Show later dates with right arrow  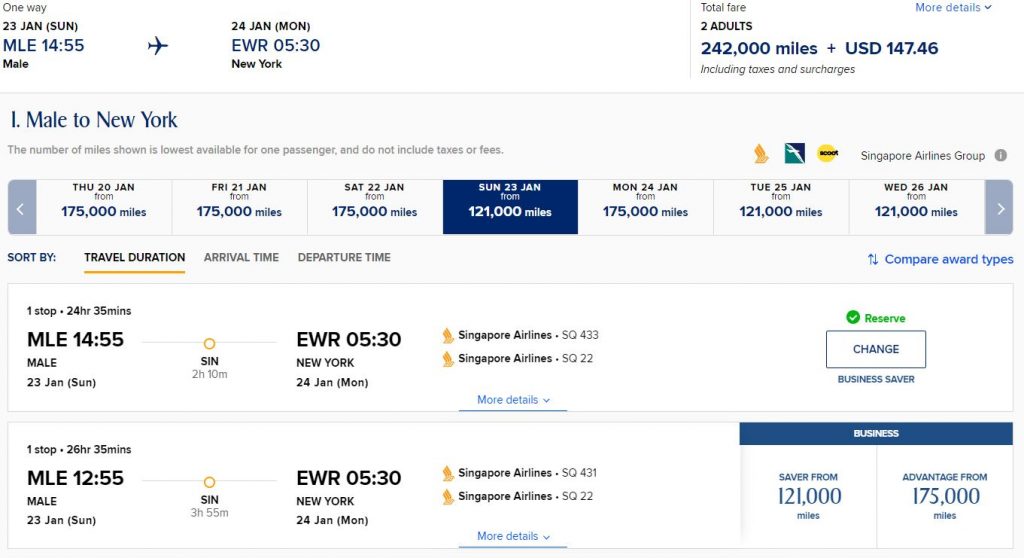tap(999, 208)
